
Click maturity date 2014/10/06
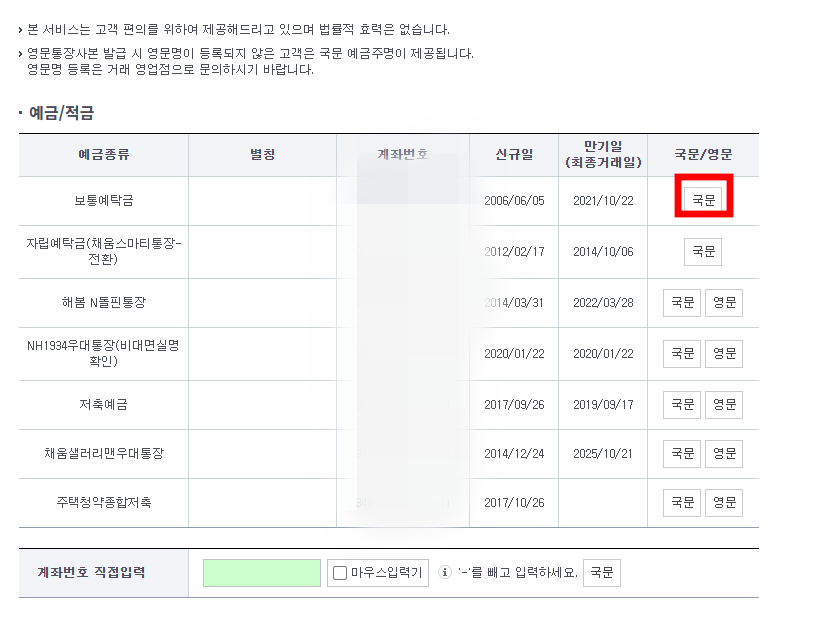tap(603, 252)
